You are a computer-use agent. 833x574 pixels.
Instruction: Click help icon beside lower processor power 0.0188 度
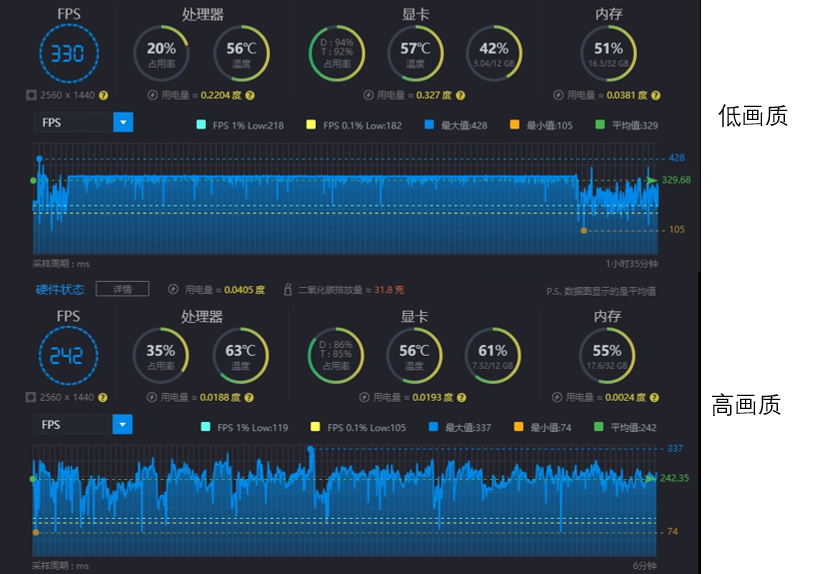[249, 398]
